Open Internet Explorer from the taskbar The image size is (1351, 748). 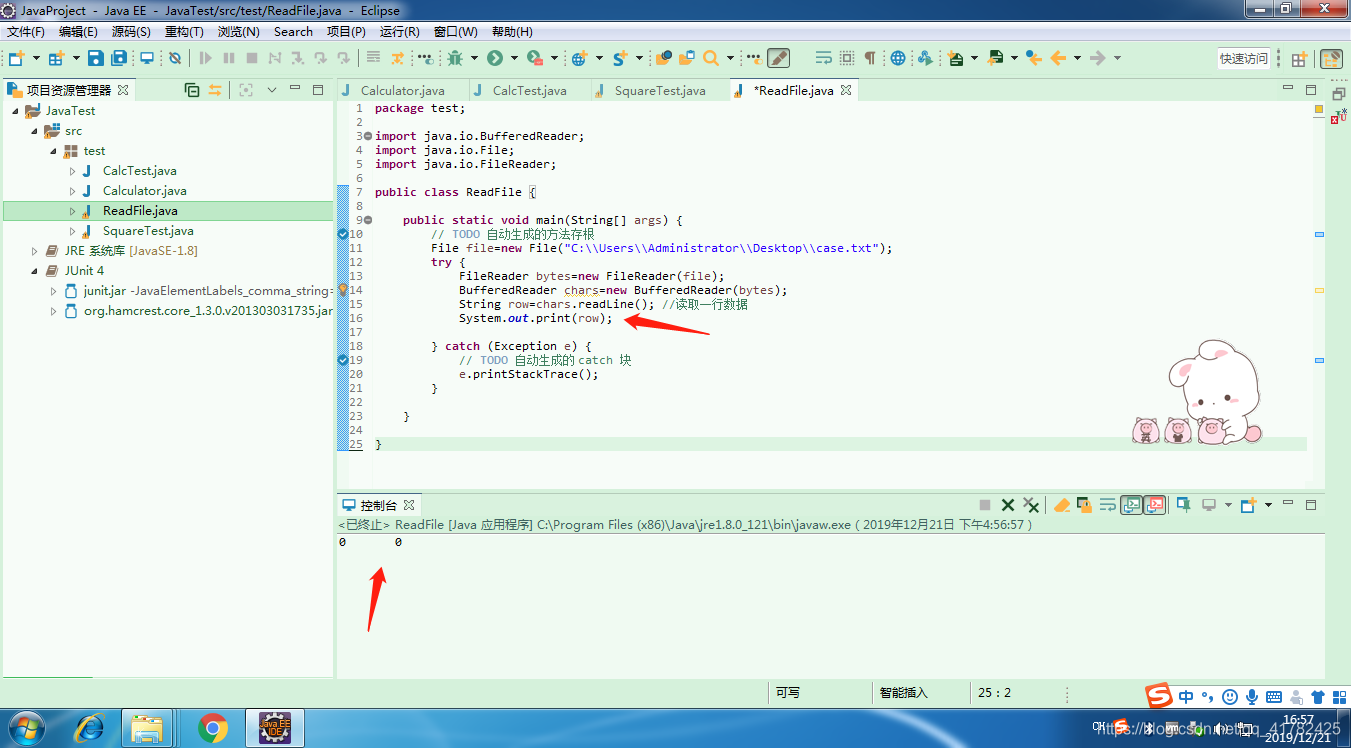click(89, 728)
